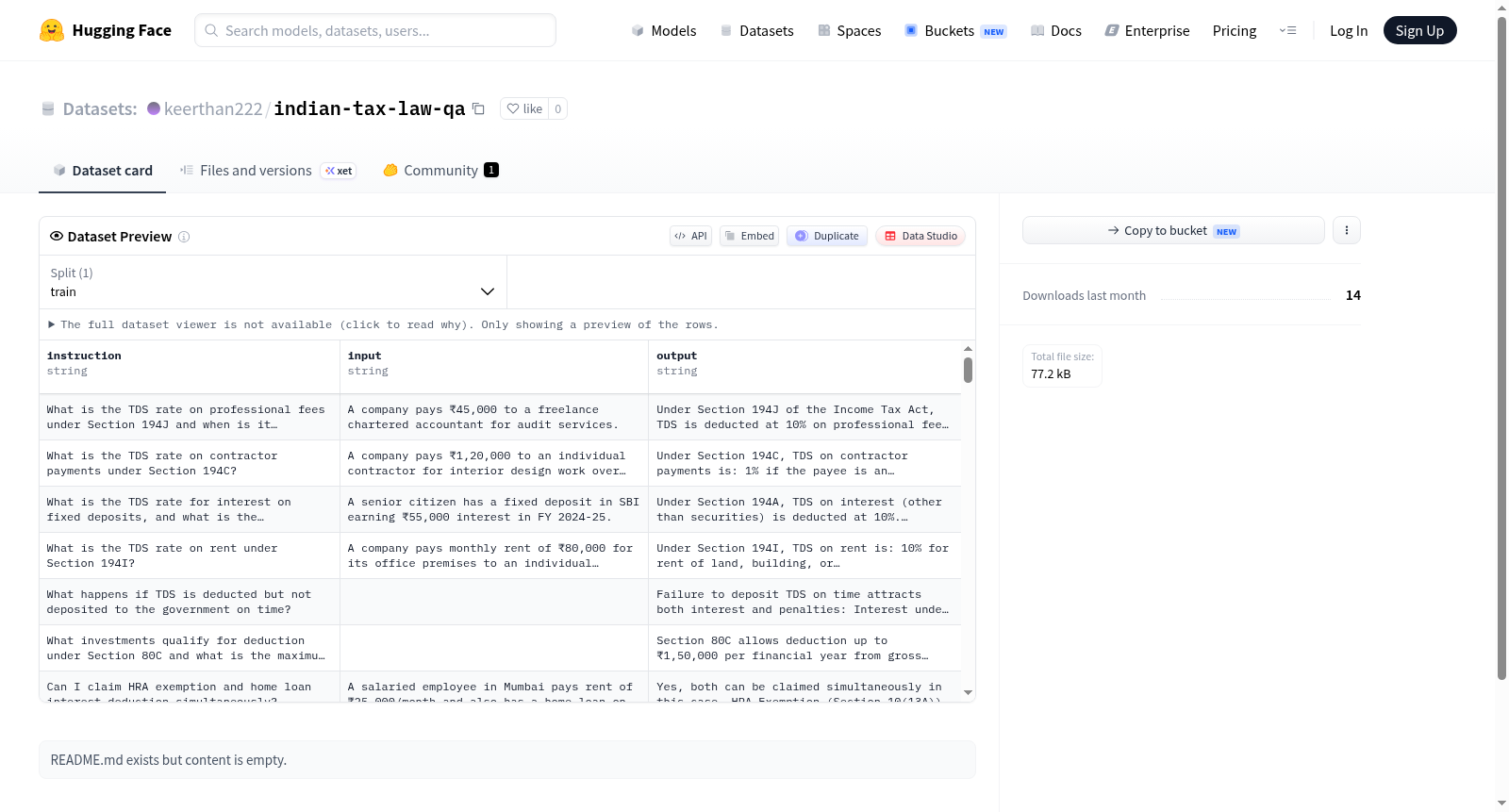Image resolution: width=1509 pixels, height=812 pixels.
Task: Click the preview table scroll down arrow
Action: pos(968,693)
